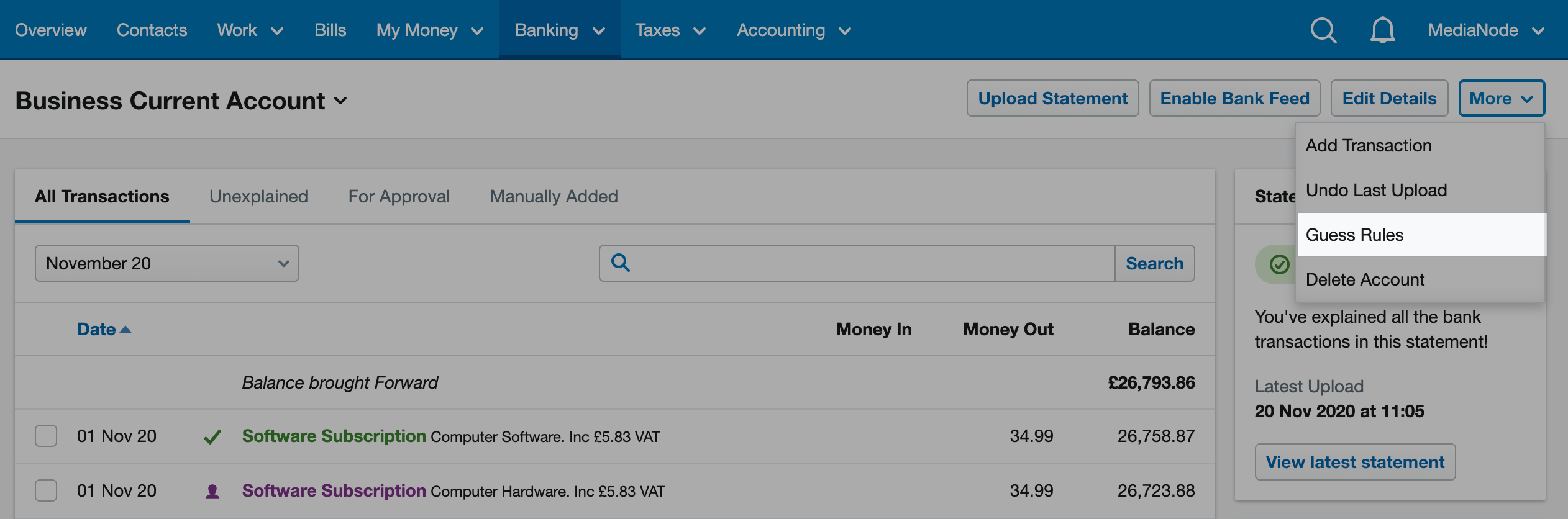Toggle Date column sort arrow
Viewport: 1568px width, 519px height.
(125, 330)
